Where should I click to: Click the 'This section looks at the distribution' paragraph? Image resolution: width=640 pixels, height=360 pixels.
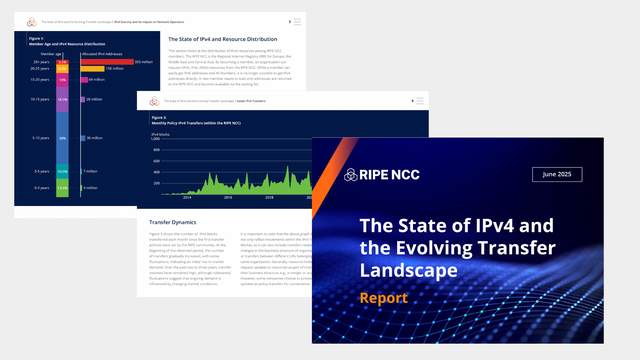click(x=230, y=67)
